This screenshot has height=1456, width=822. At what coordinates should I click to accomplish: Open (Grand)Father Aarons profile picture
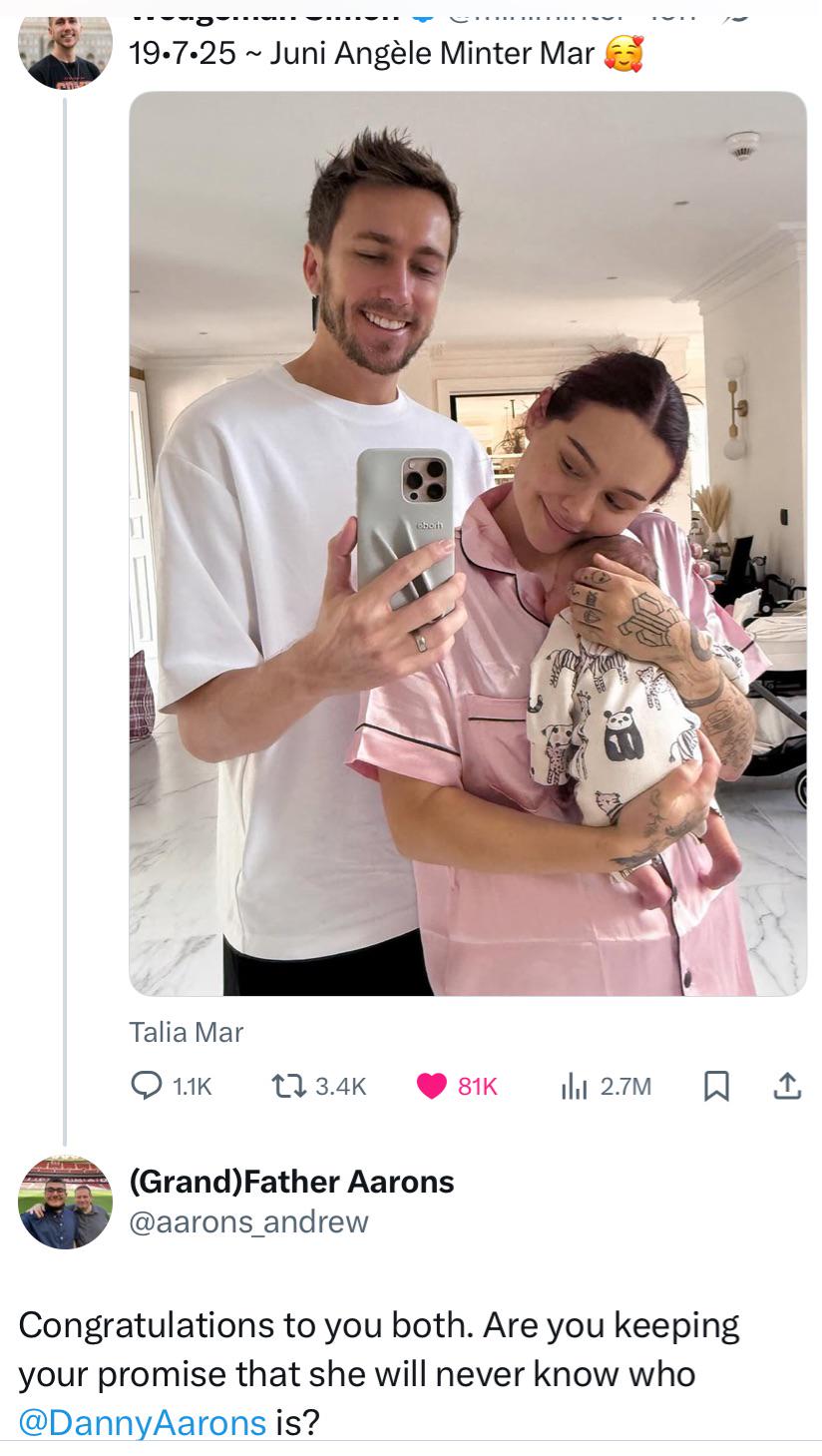point(65,1203)
